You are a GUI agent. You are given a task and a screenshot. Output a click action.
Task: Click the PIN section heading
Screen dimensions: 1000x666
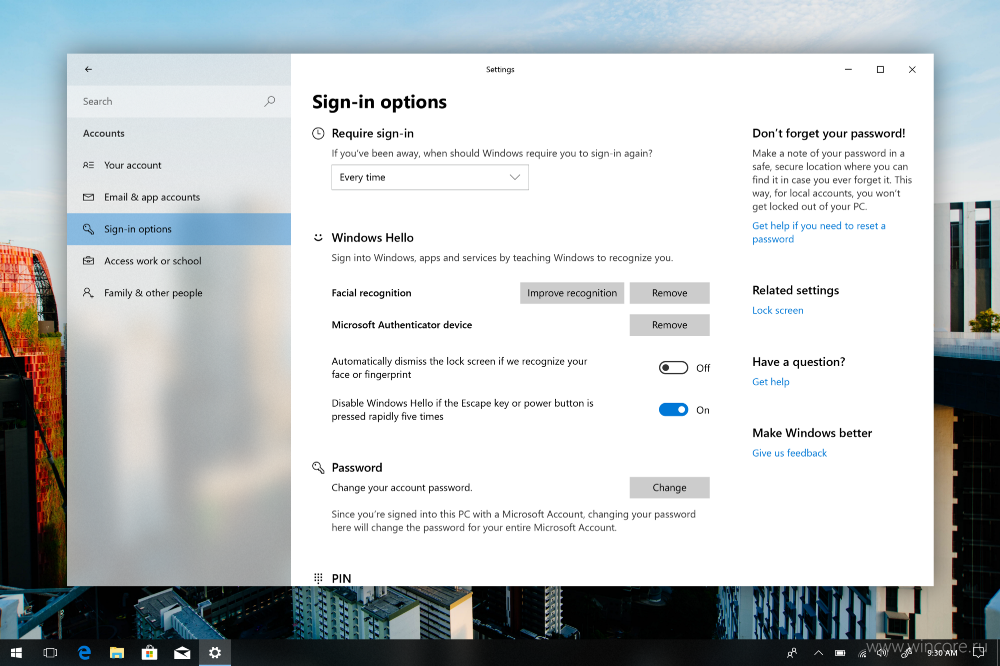pos(341,579)
